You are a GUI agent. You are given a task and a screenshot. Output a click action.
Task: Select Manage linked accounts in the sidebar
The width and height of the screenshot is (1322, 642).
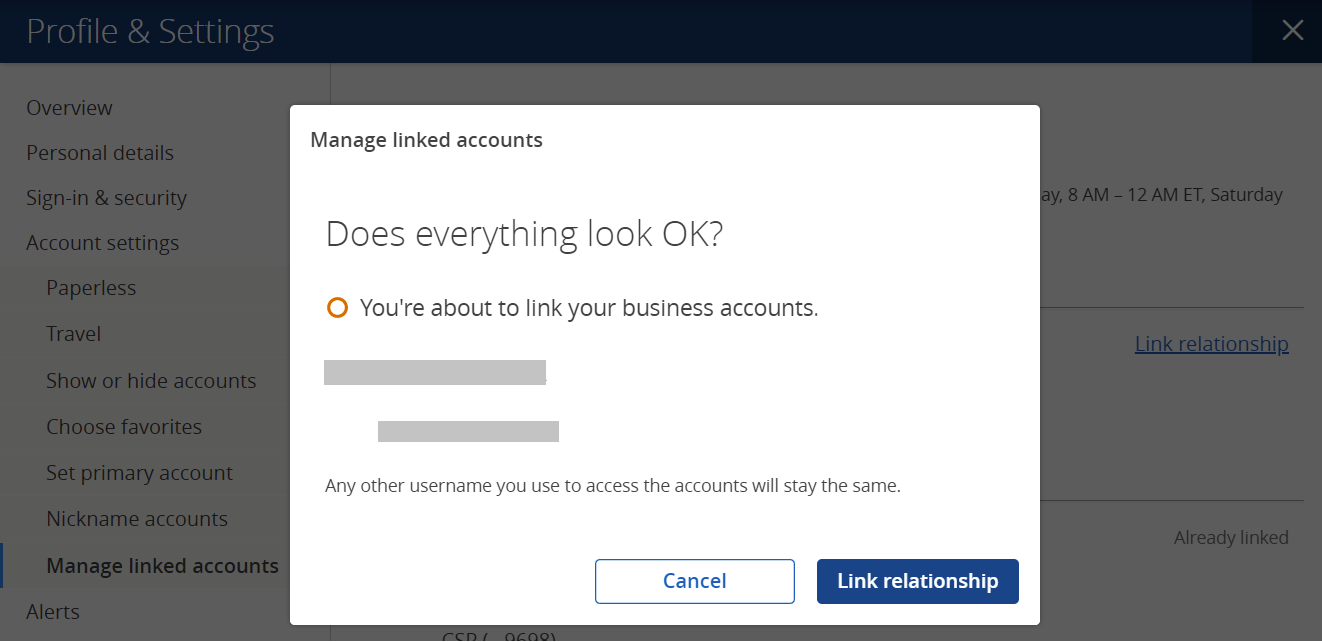tap(162, 565)
